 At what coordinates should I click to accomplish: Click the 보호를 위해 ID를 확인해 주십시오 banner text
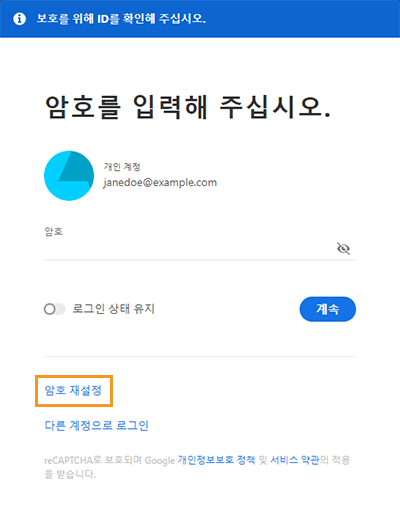tap(121, 18)
